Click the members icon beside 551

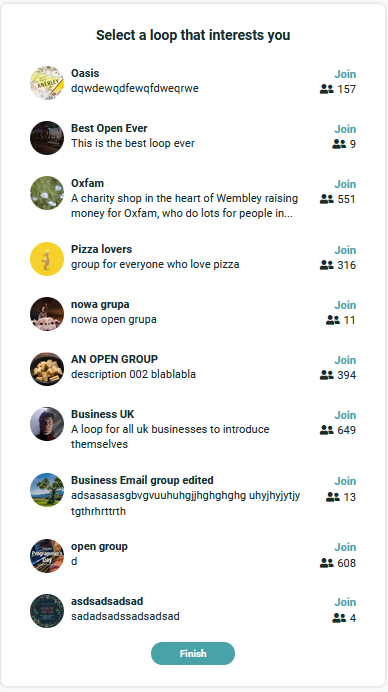coord(327,199)
